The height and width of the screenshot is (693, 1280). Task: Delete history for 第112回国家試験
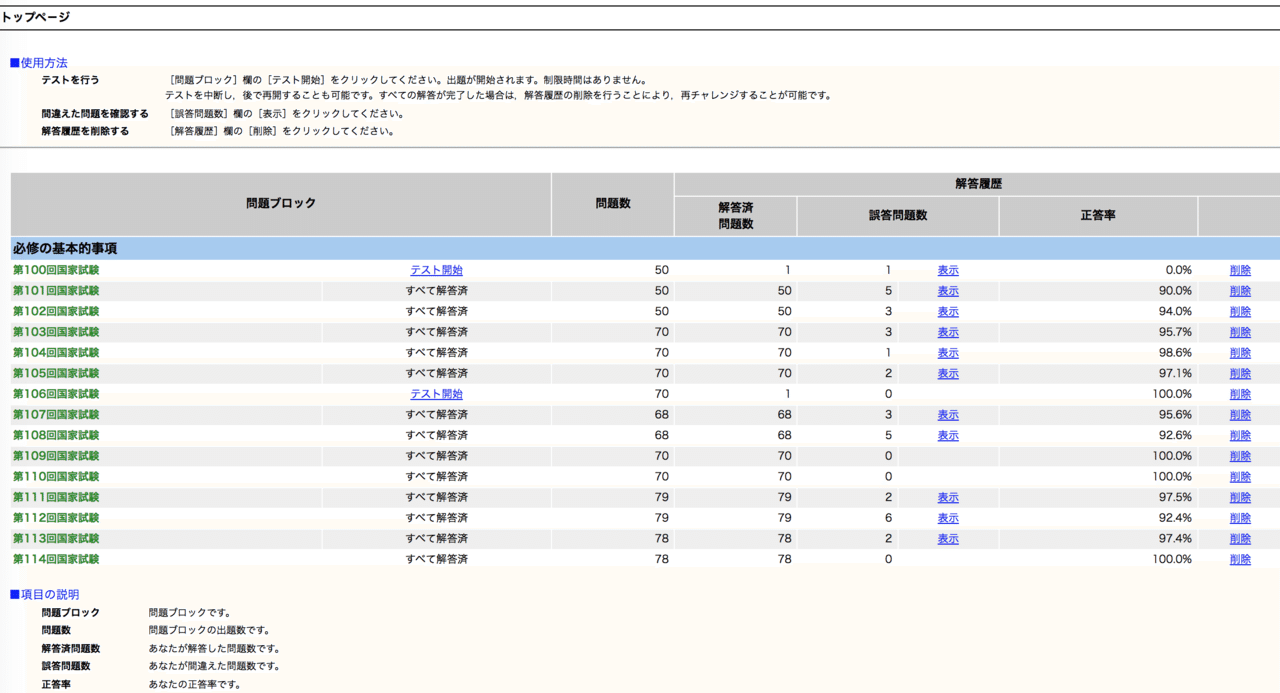[x=1240, y=518]
